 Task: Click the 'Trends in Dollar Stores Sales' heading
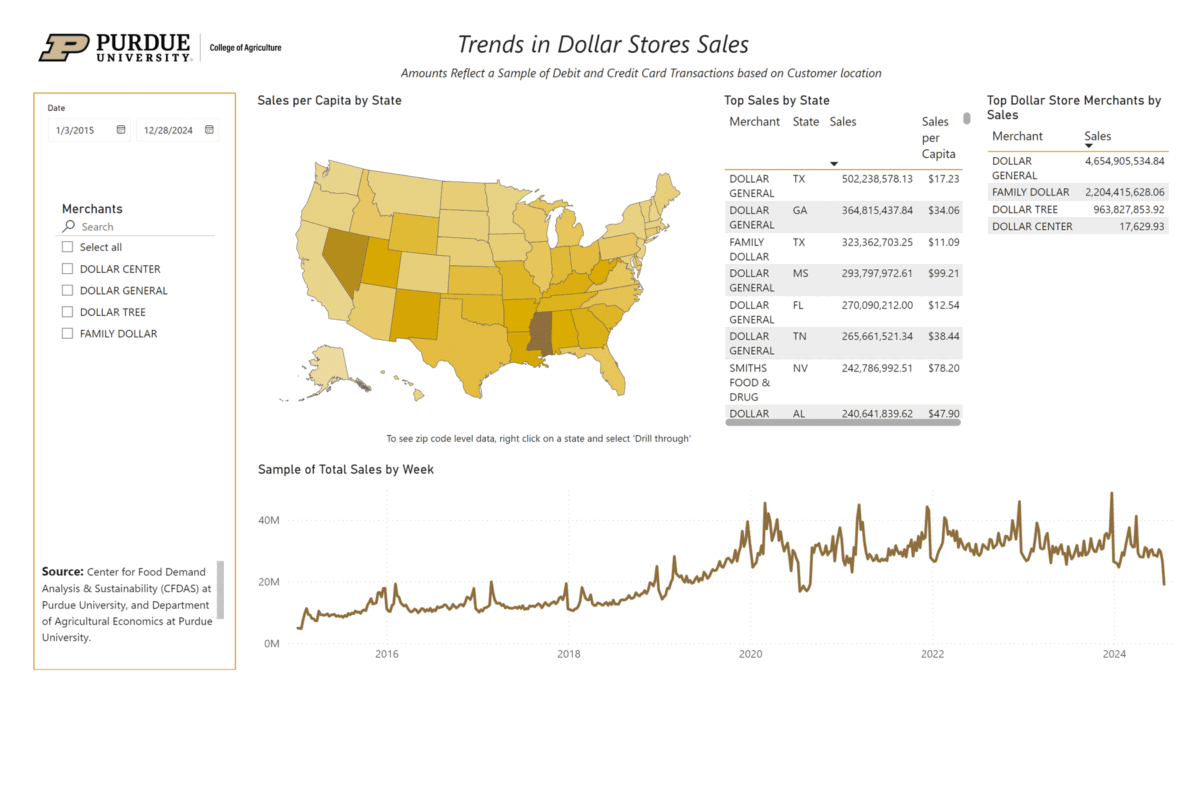[x=603, y=44]
